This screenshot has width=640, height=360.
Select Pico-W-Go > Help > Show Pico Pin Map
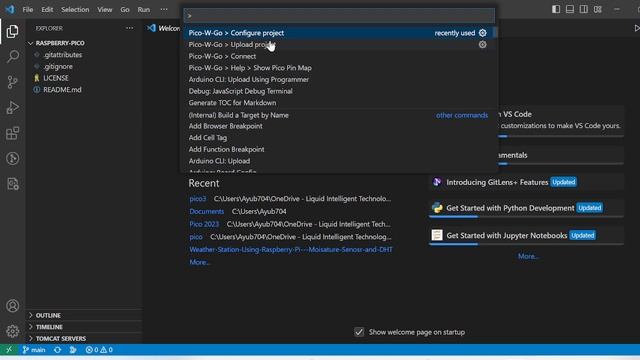(339, 68)
